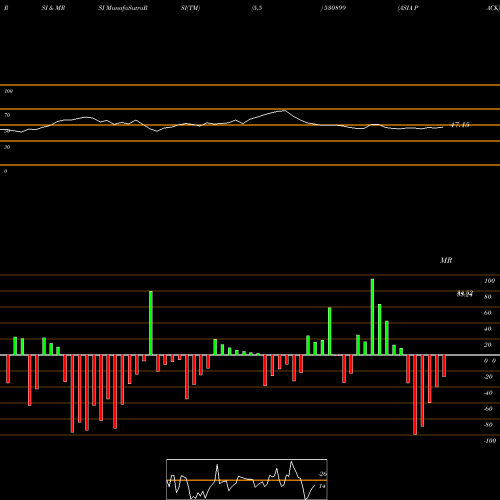This screenshot has width=500, height=500.
Task: Click the RSI current value label 47.15
Action: (460, 125)
